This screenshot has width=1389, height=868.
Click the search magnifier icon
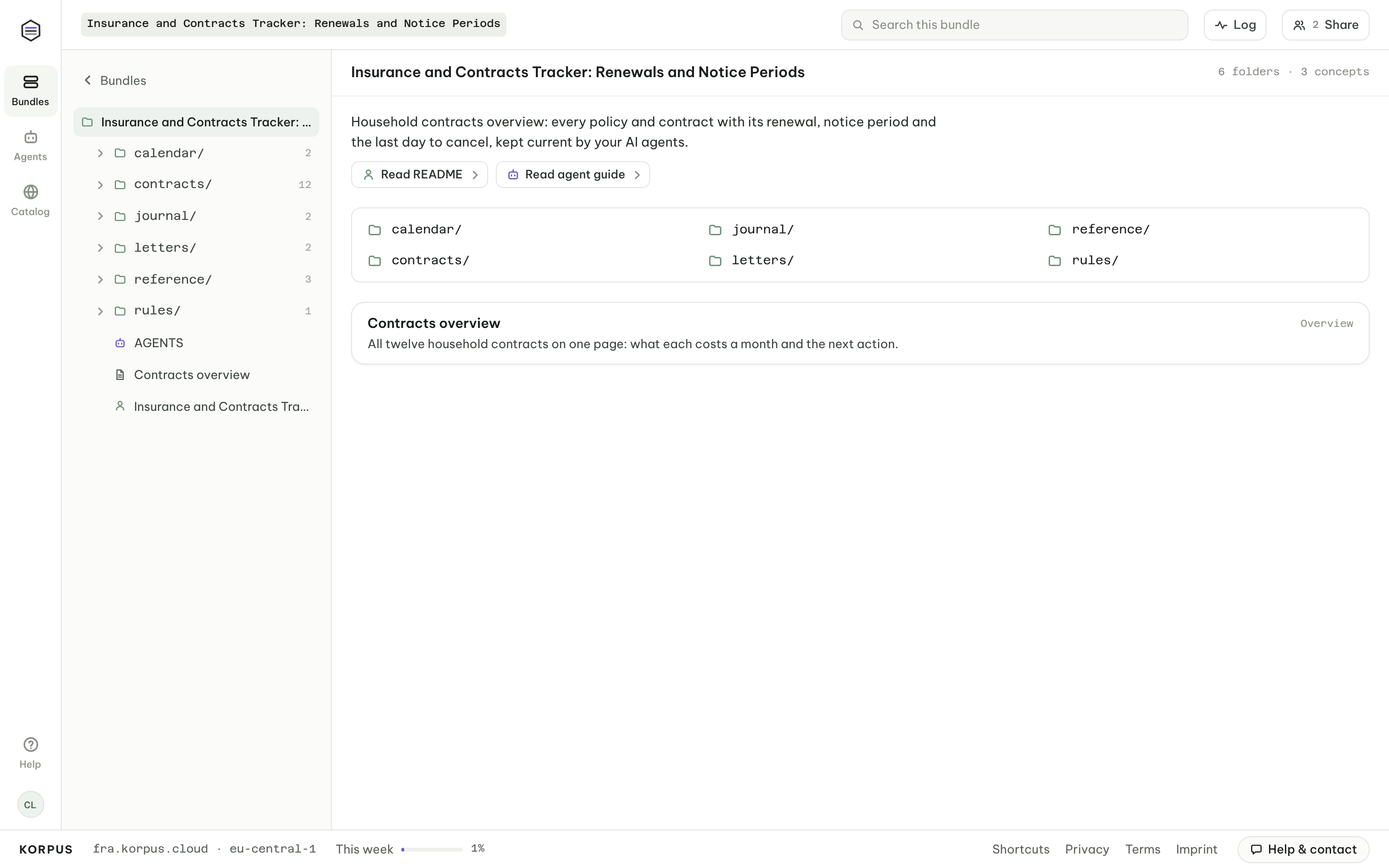coord(858,25)
